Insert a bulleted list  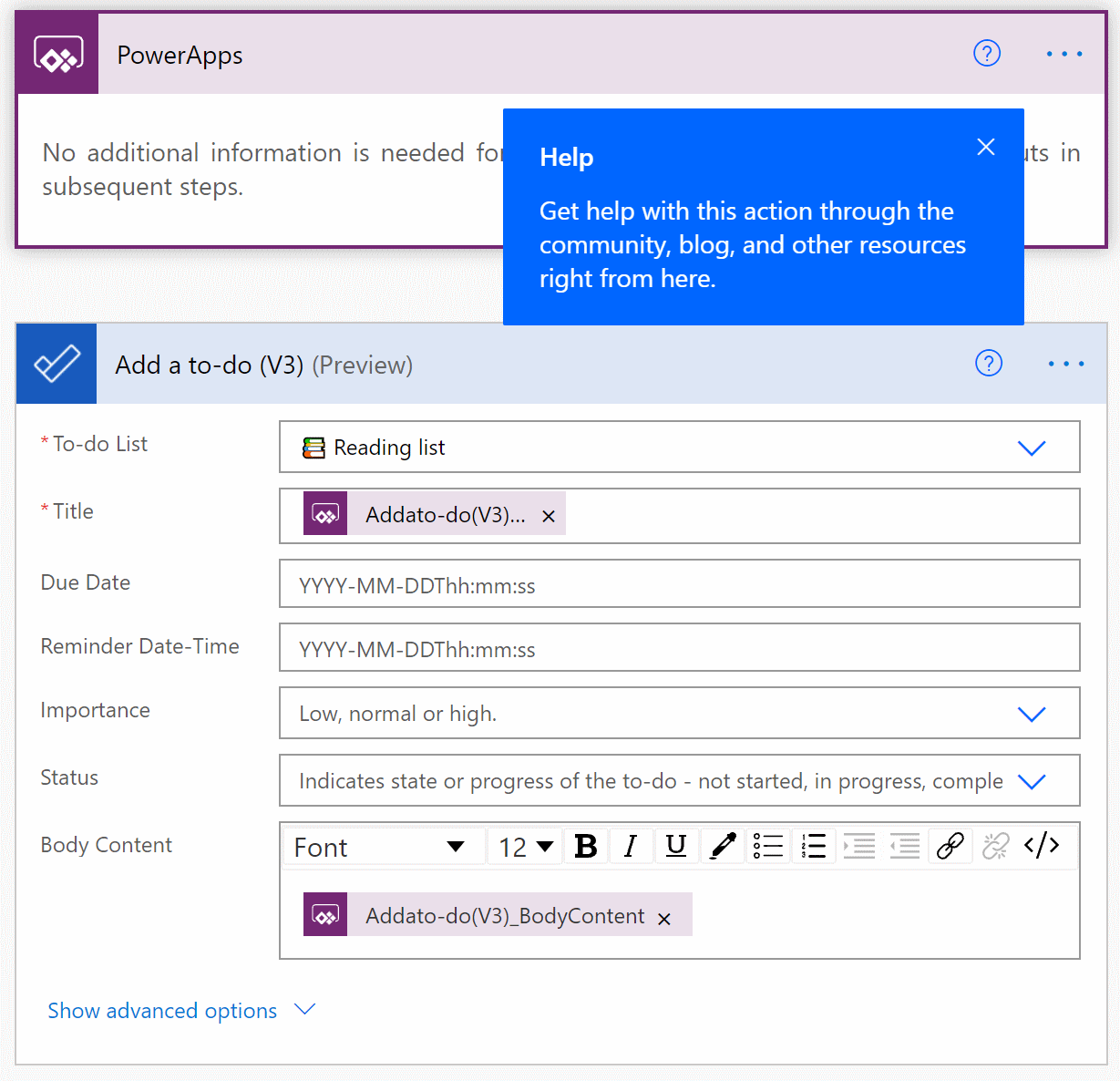tap(768, 846)
